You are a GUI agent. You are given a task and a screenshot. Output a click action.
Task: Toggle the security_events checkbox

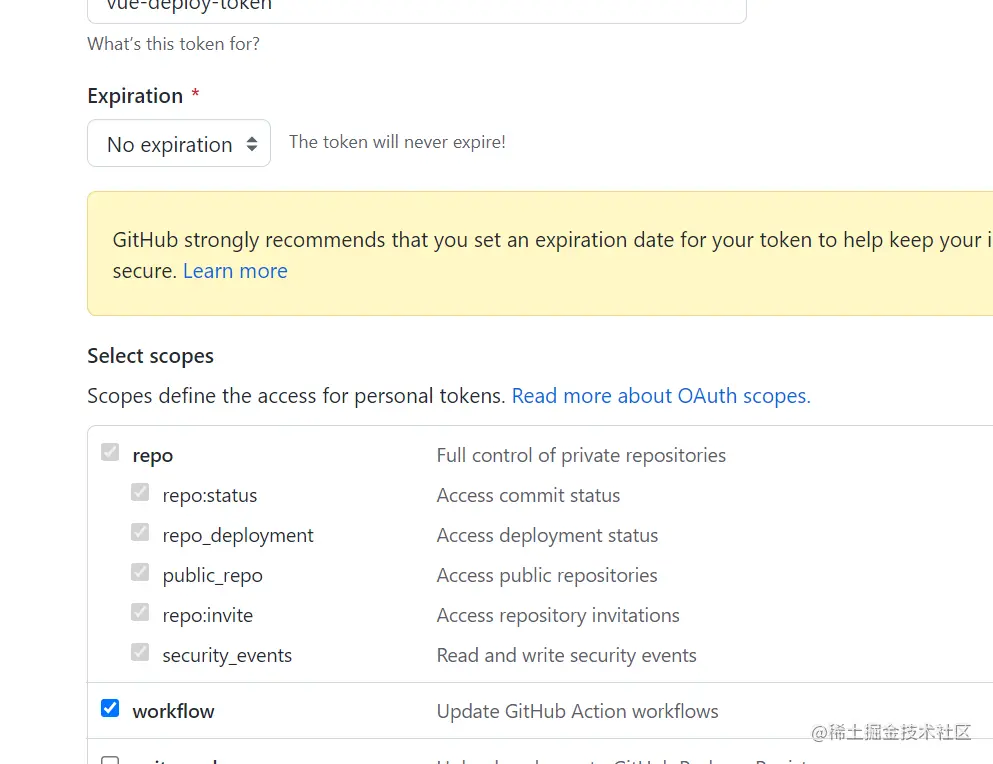(140, 653)
